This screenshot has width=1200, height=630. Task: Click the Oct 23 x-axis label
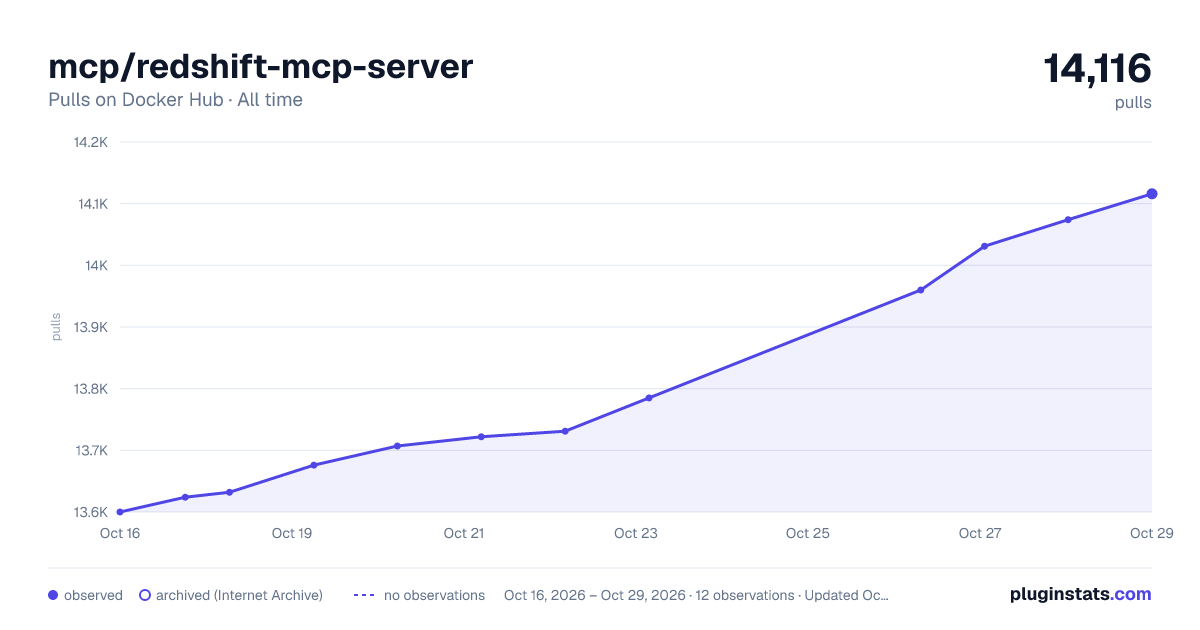(x=636, y=533)
